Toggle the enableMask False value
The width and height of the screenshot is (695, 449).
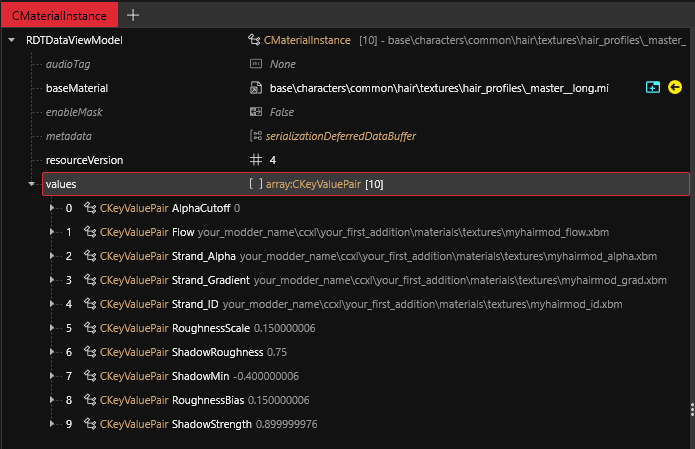point(282,112)
